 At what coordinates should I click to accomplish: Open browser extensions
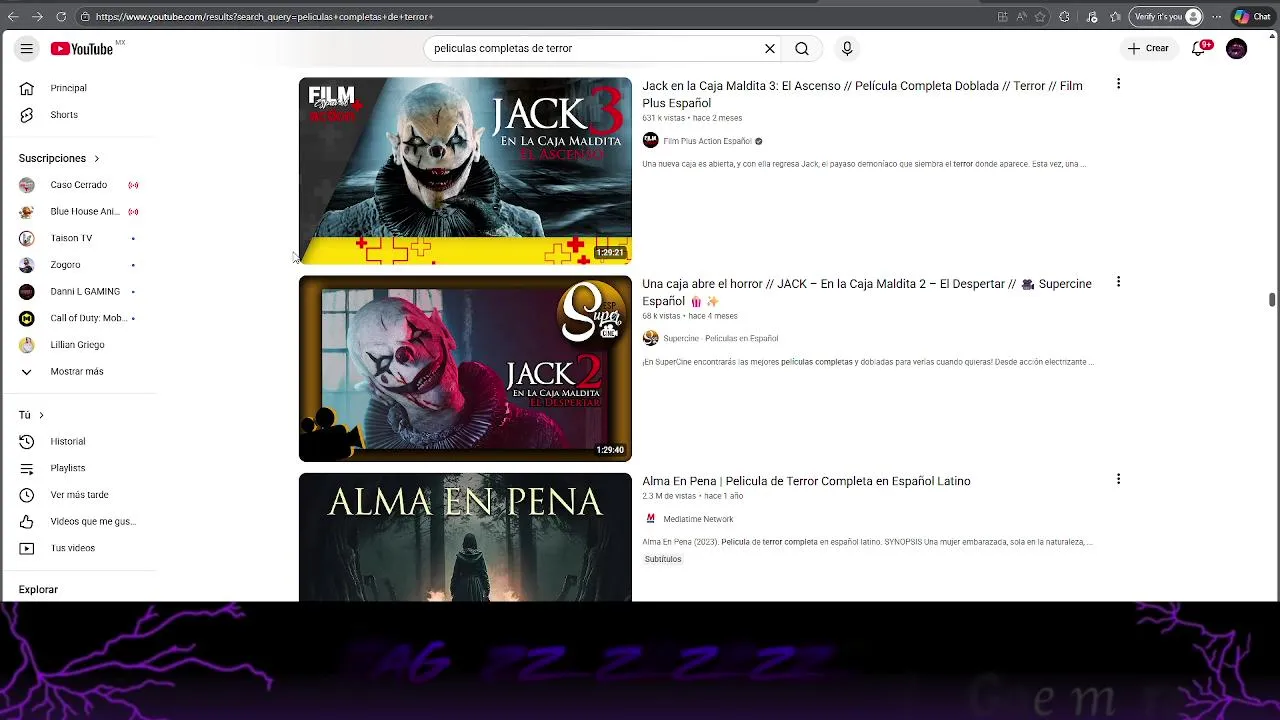point(1064,17)
